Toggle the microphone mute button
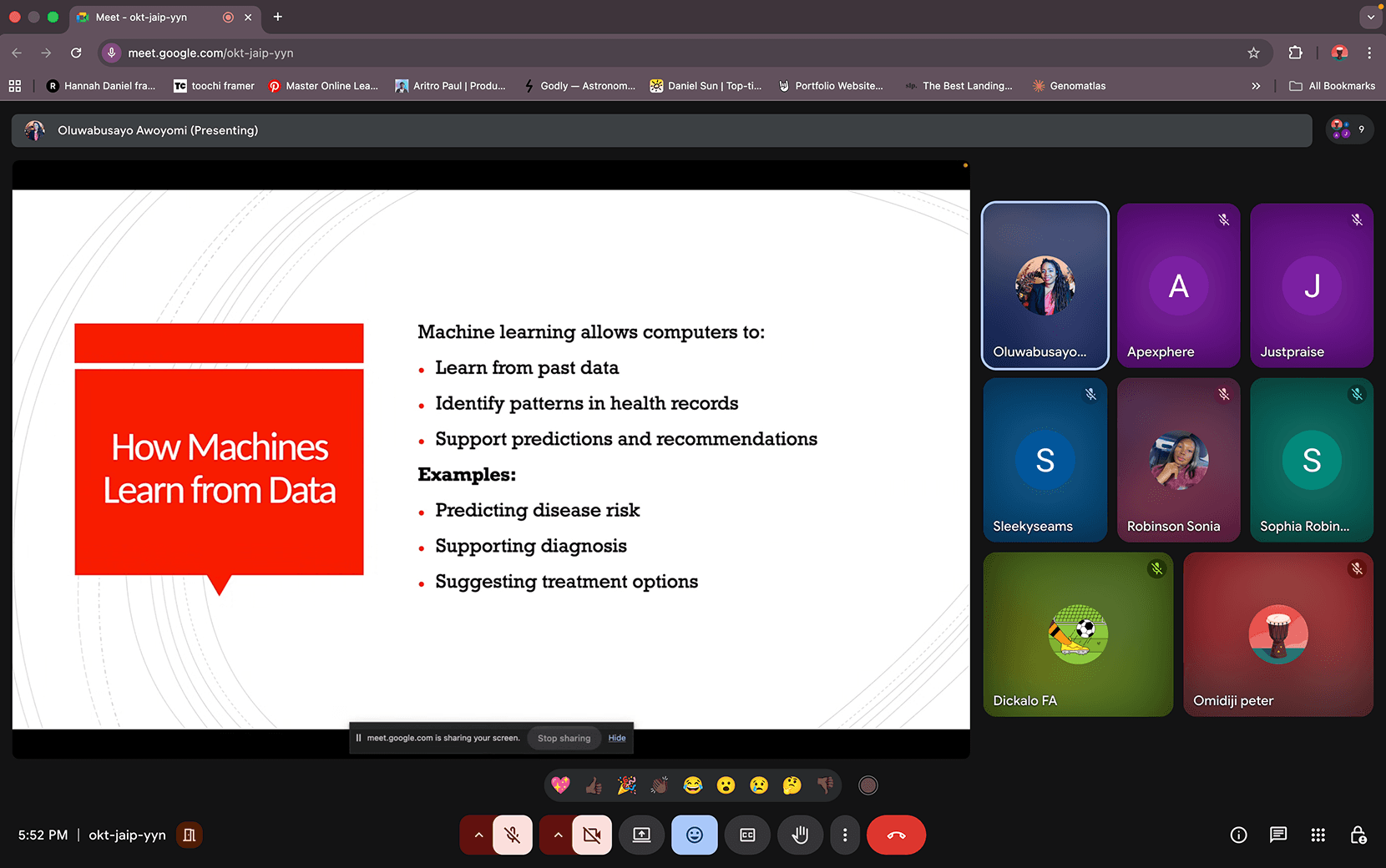This screenshot has height=868, width=1386. pyautogui.click(x=513, y=835)
